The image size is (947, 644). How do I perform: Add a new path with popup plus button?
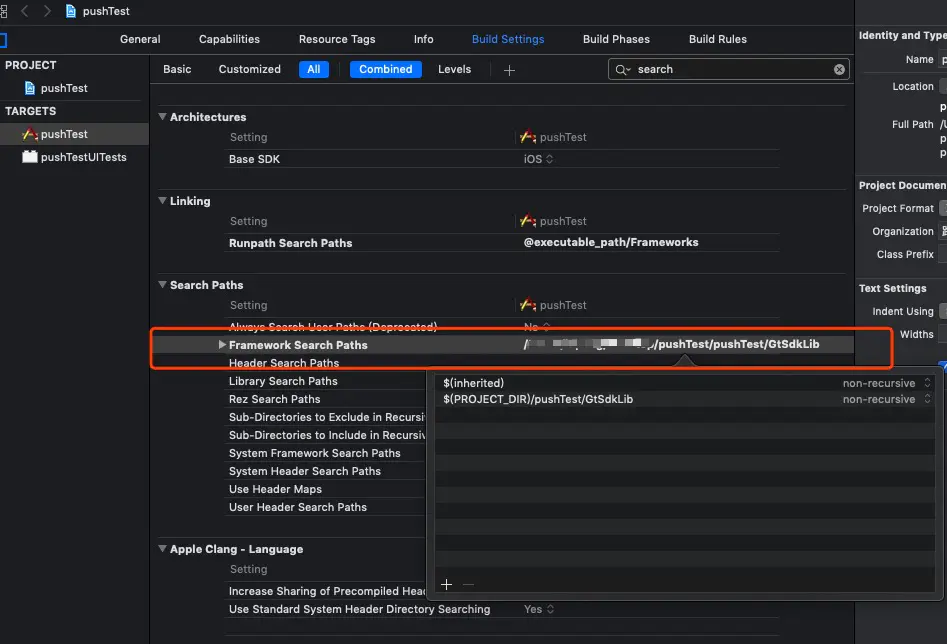pyautogui.click(x=446, y=584)
